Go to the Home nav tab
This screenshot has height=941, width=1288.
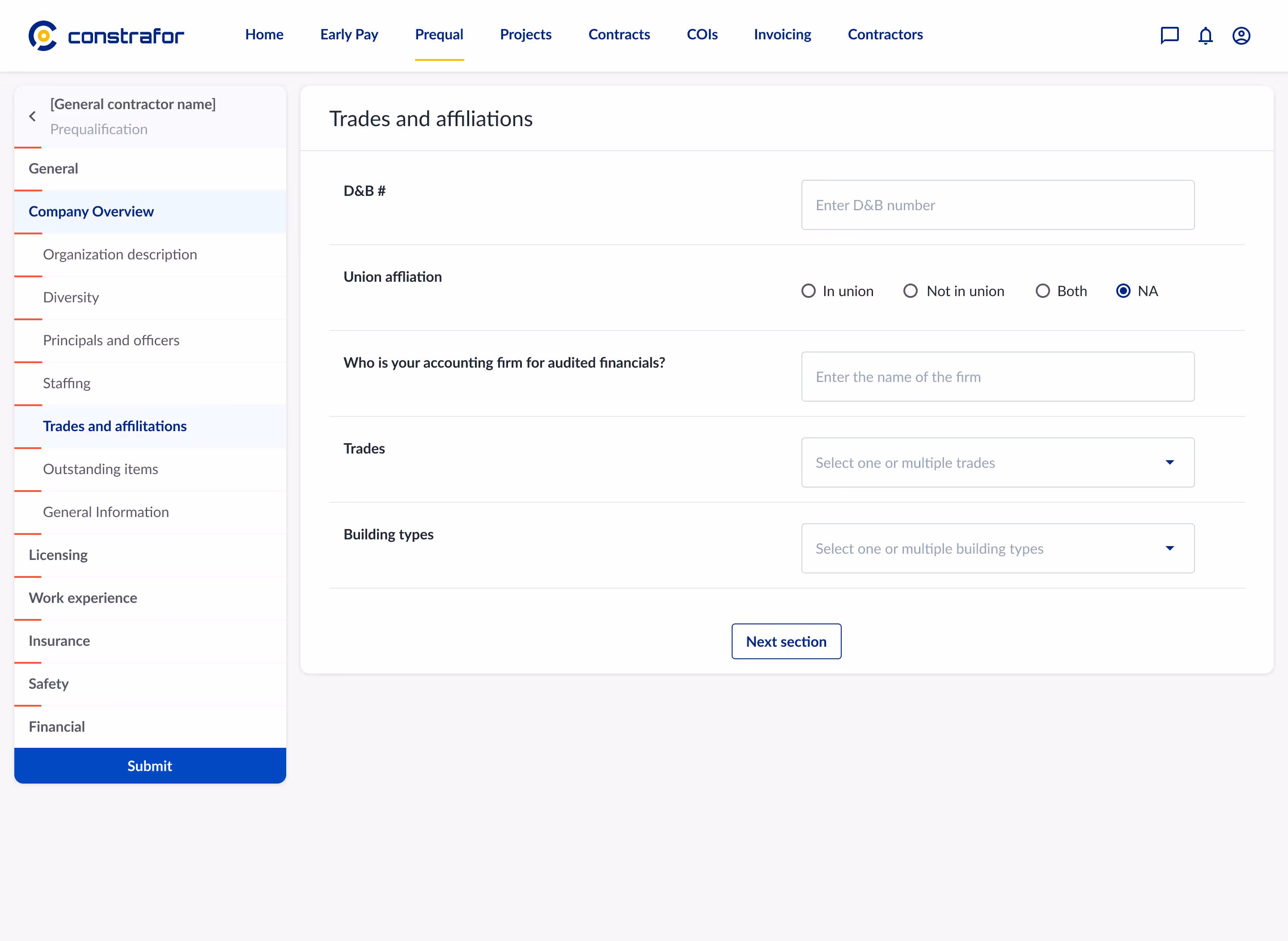(264, 35)
